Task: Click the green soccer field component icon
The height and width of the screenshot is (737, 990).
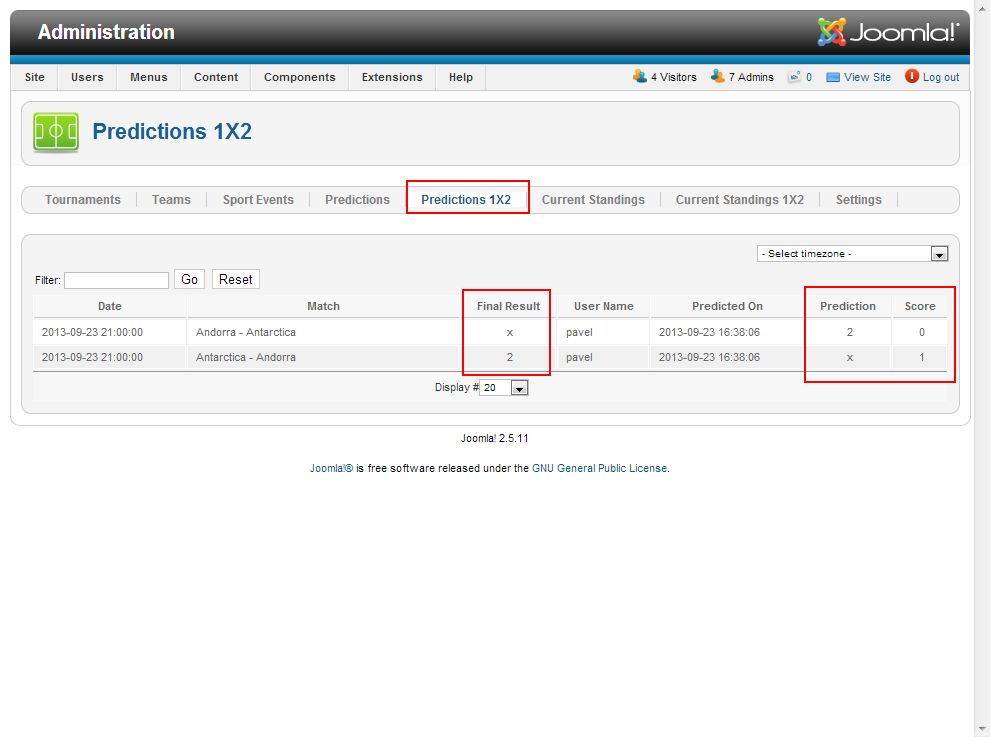Action: (56, 132)
